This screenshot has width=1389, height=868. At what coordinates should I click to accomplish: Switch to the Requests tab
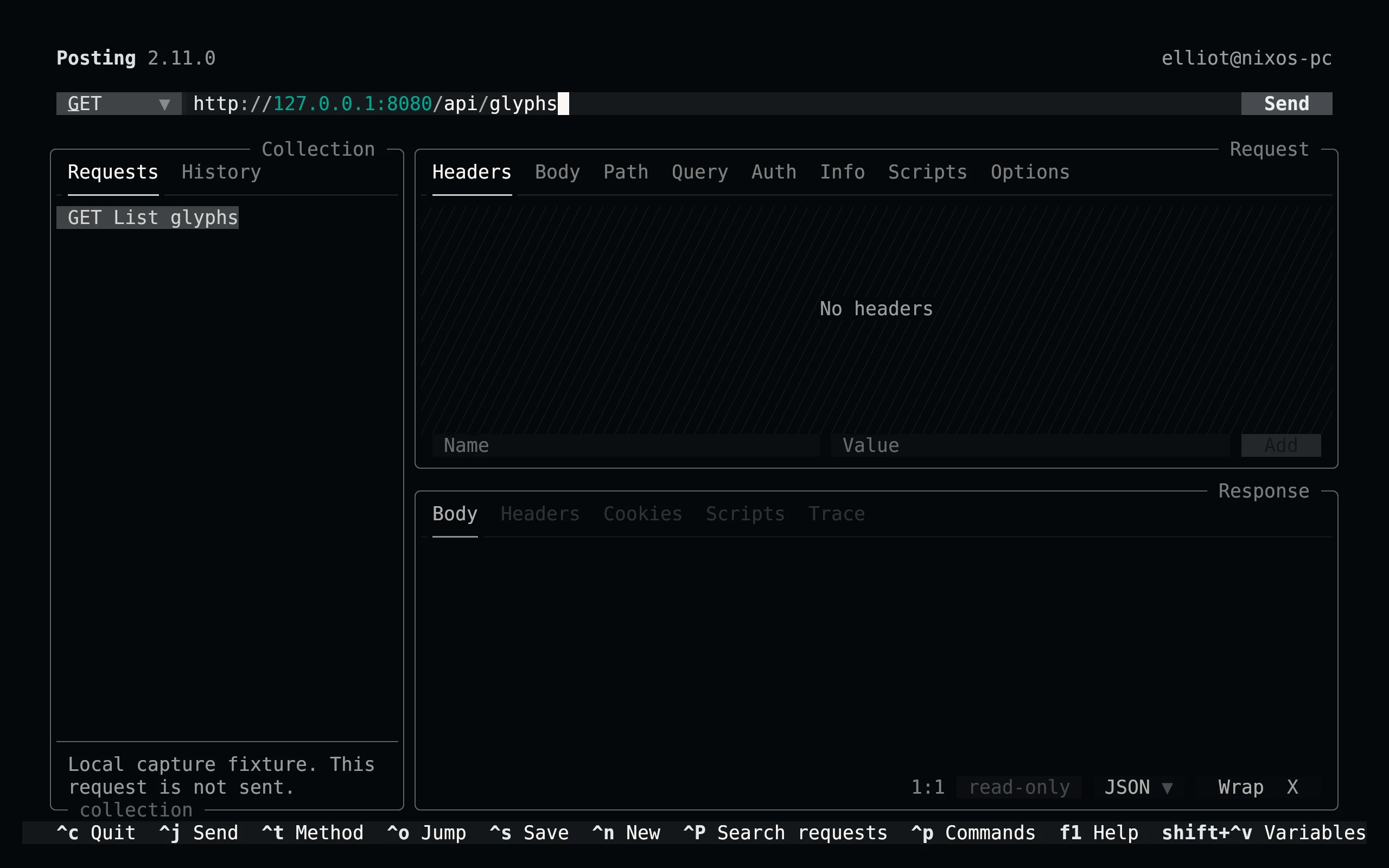pos(113,172)
